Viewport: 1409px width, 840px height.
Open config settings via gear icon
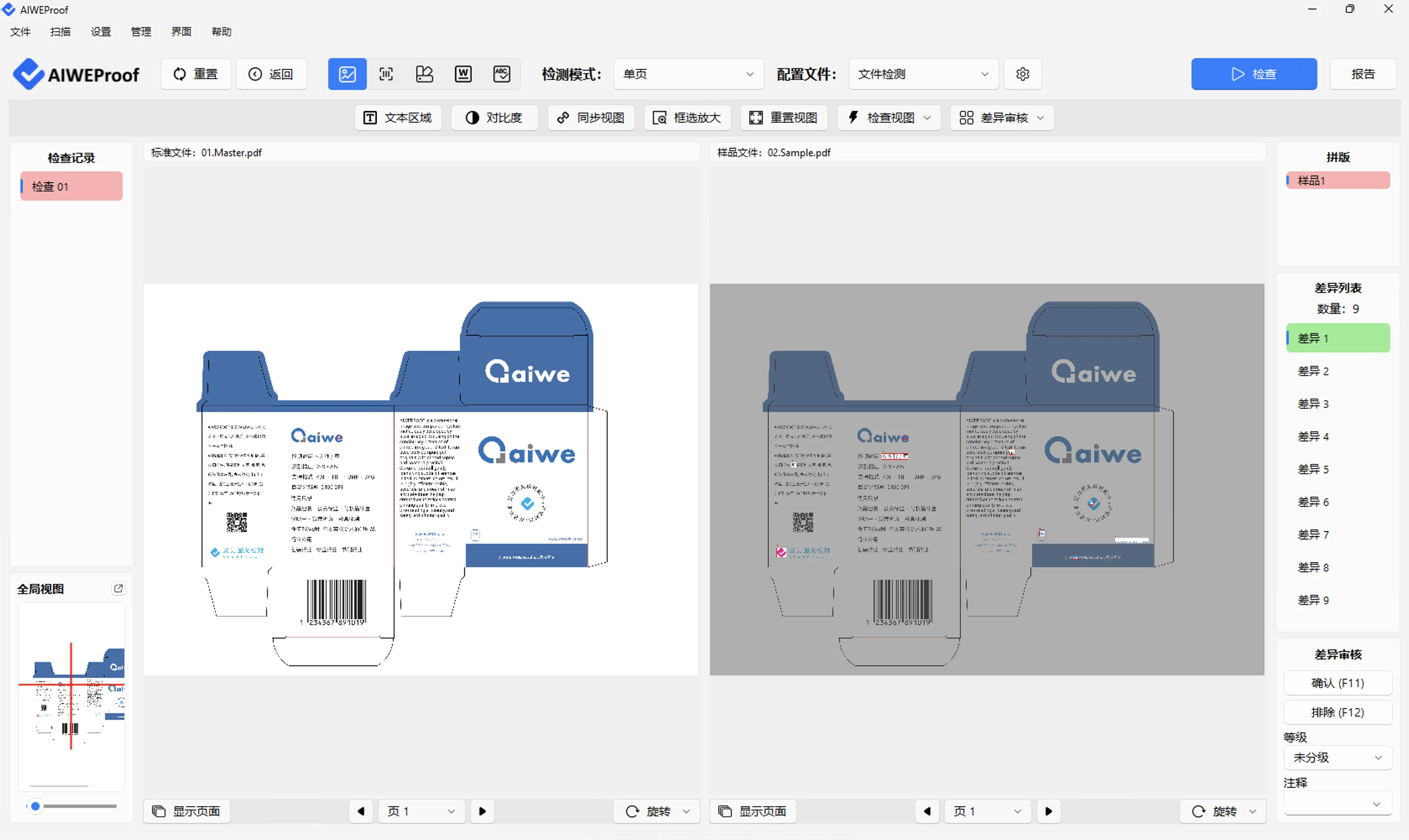(1023, 74)
